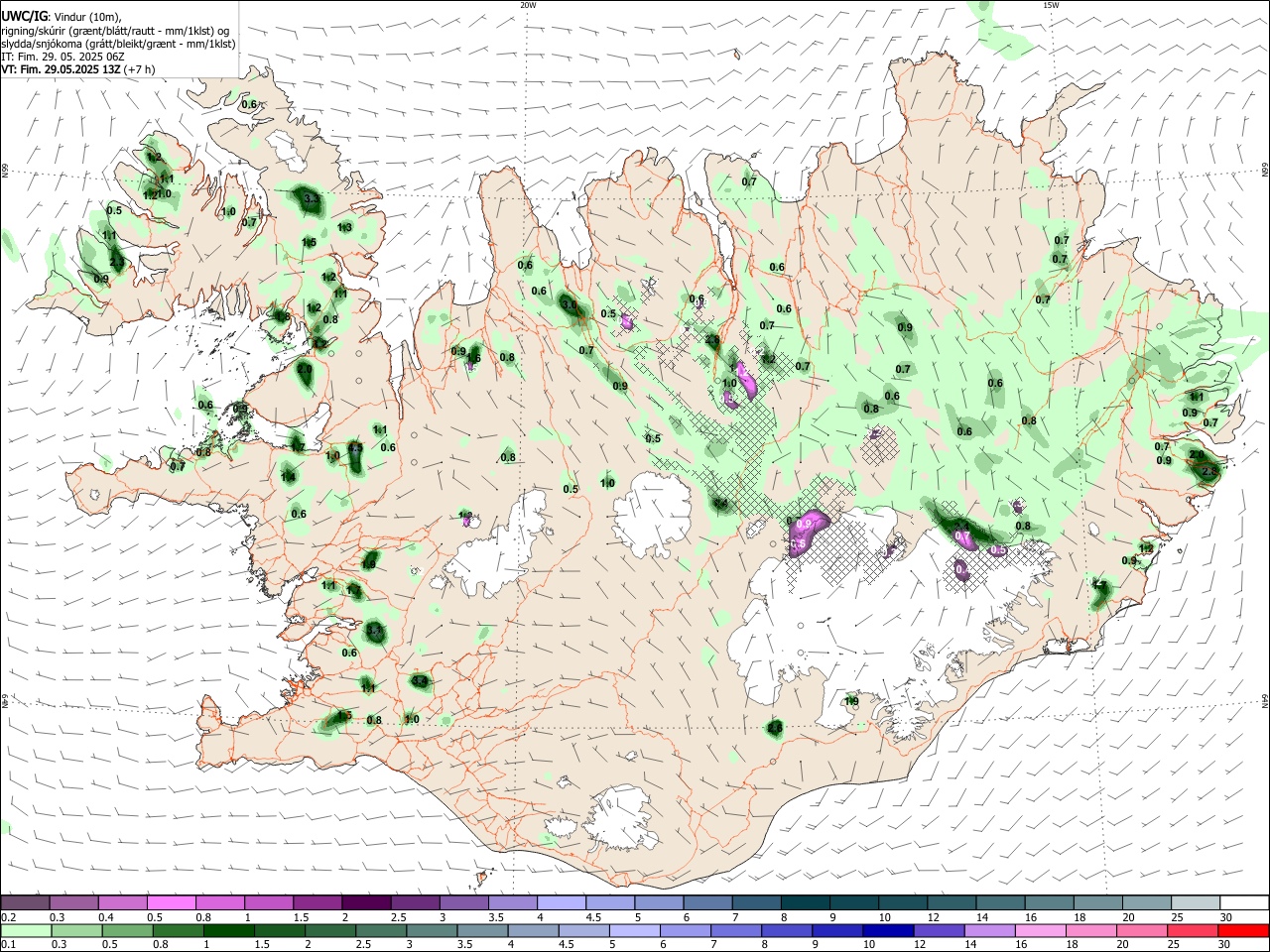Choose darkest purple upper swatch between 2 and 2.5
The height and width of the screenshot is (952, 1270).
[366, 902]
